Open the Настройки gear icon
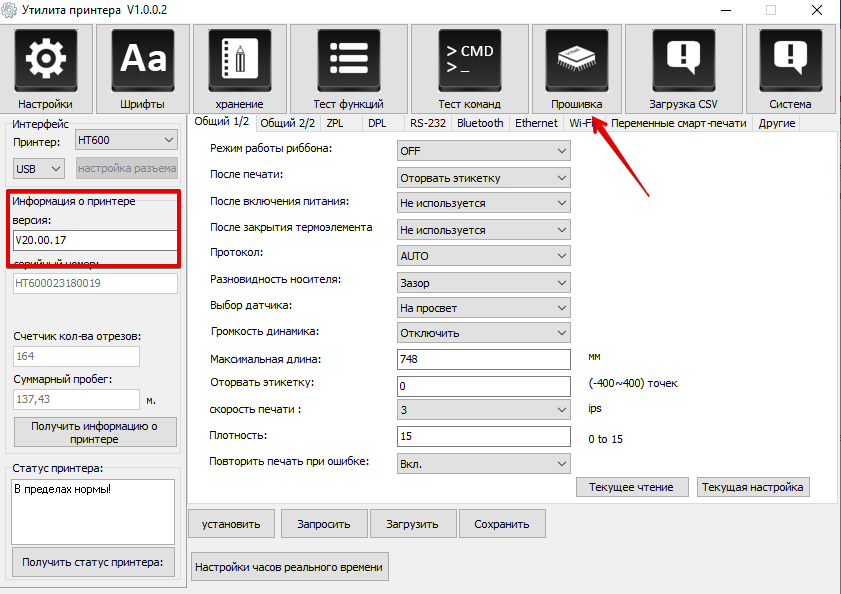This screenshot has width=841, height=594. point(46,60)
